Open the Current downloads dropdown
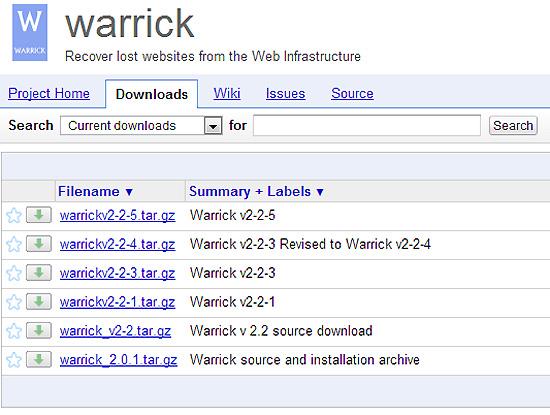 [x=141, y=126]
